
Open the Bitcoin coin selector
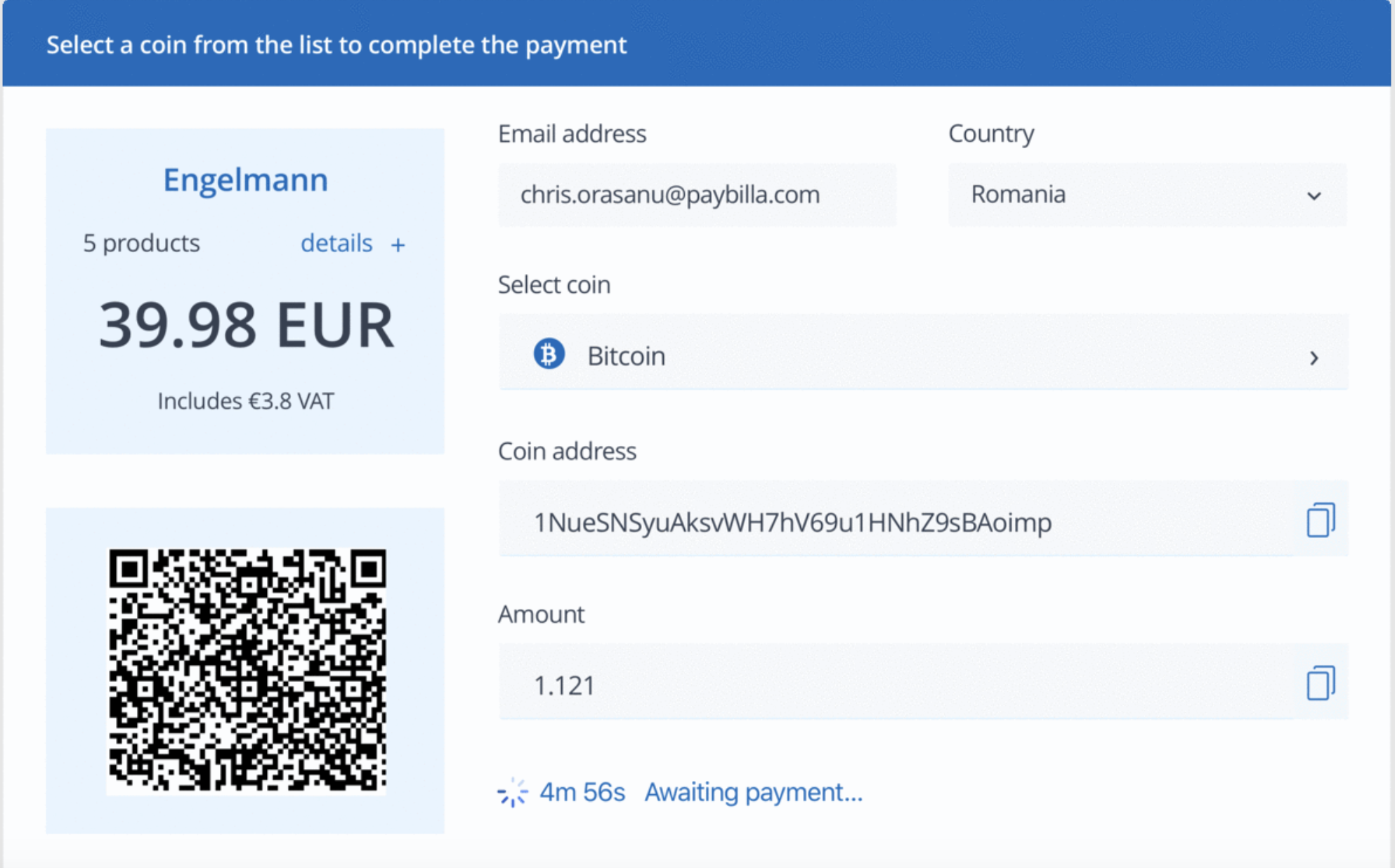(922, 355)
